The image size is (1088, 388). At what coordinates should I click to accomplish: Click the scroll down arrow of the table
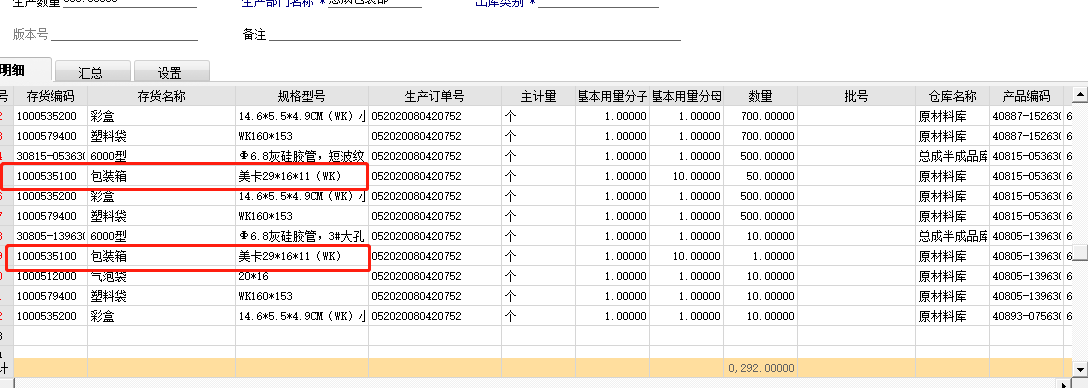1080,368
